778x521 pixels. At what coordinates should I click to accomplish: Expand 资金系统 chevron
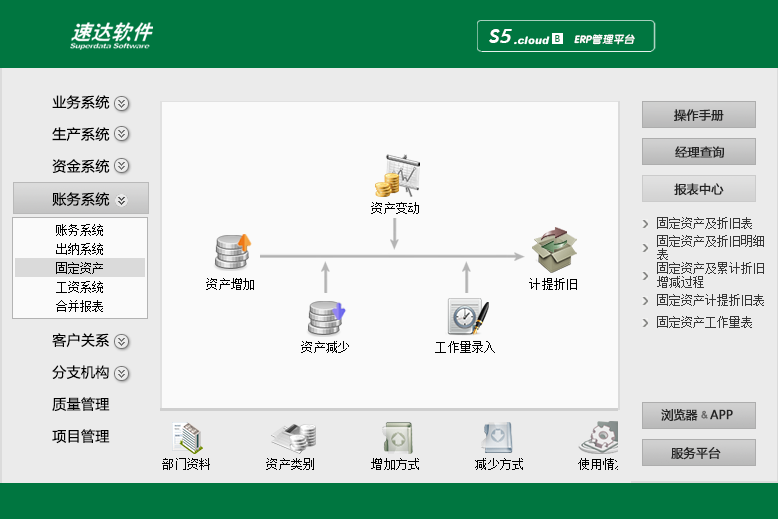pyautogui.click(x=122, y=166)
